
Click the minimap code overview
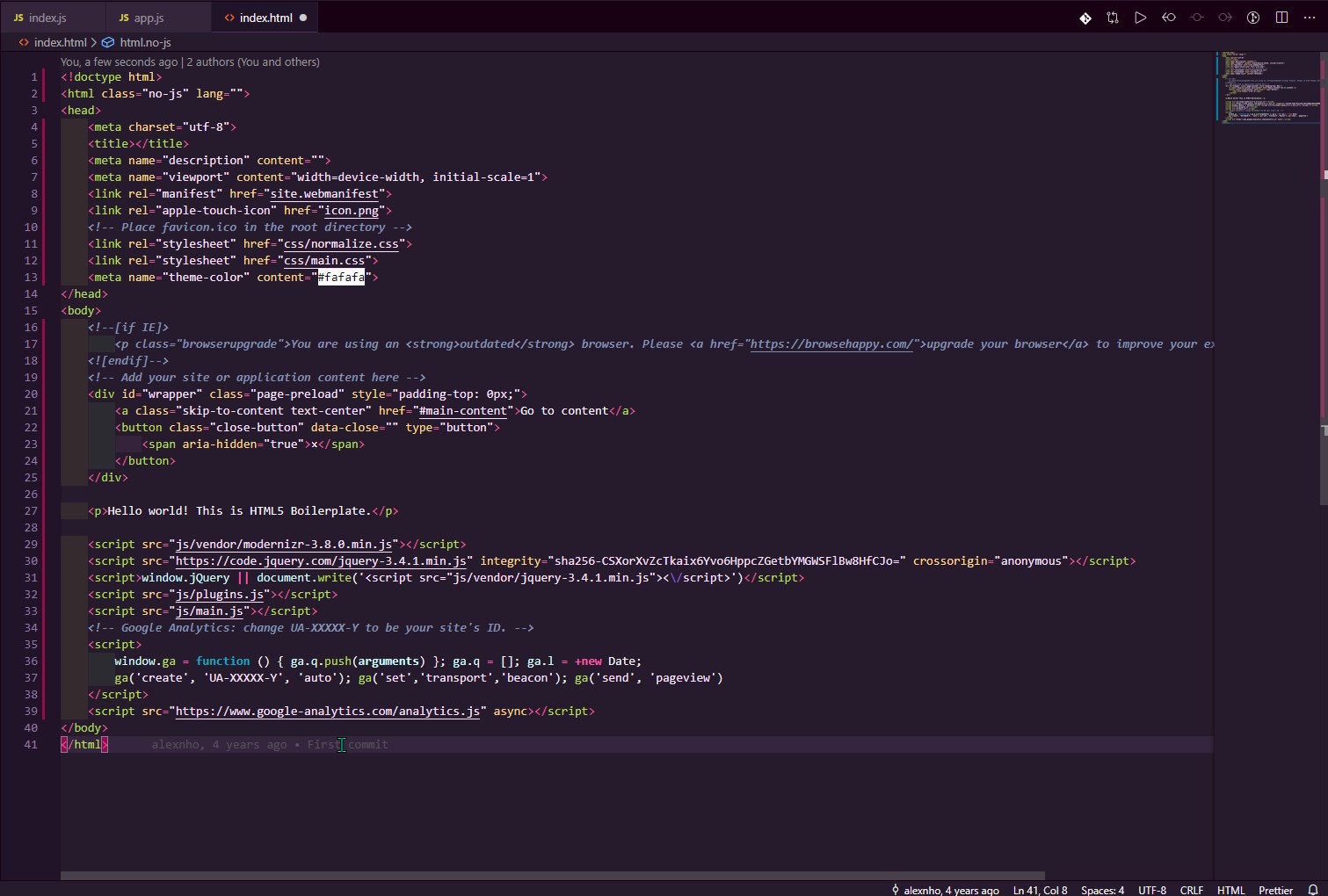[x=1267, y=88]
